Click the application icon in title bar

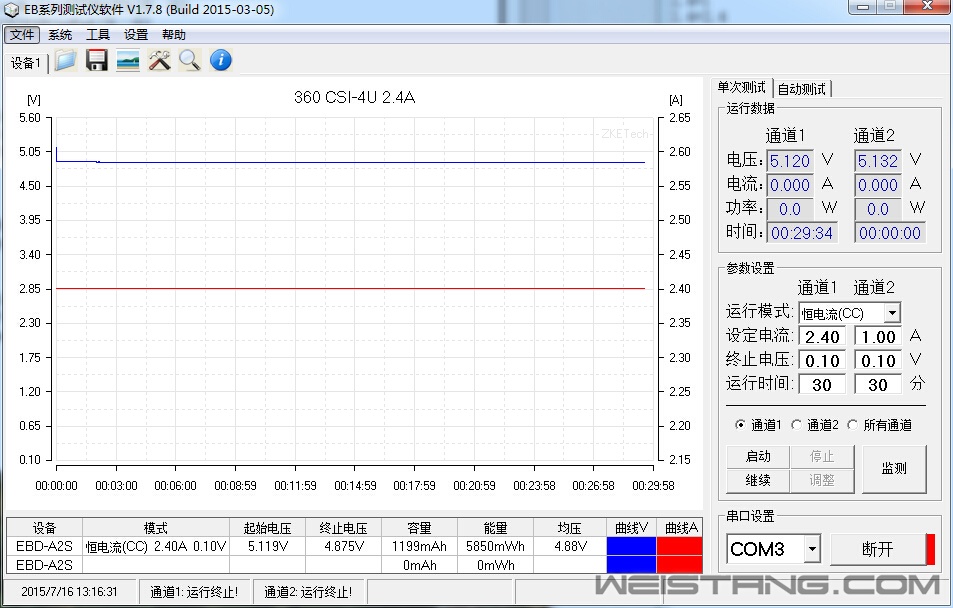click(x=11, y=10)
